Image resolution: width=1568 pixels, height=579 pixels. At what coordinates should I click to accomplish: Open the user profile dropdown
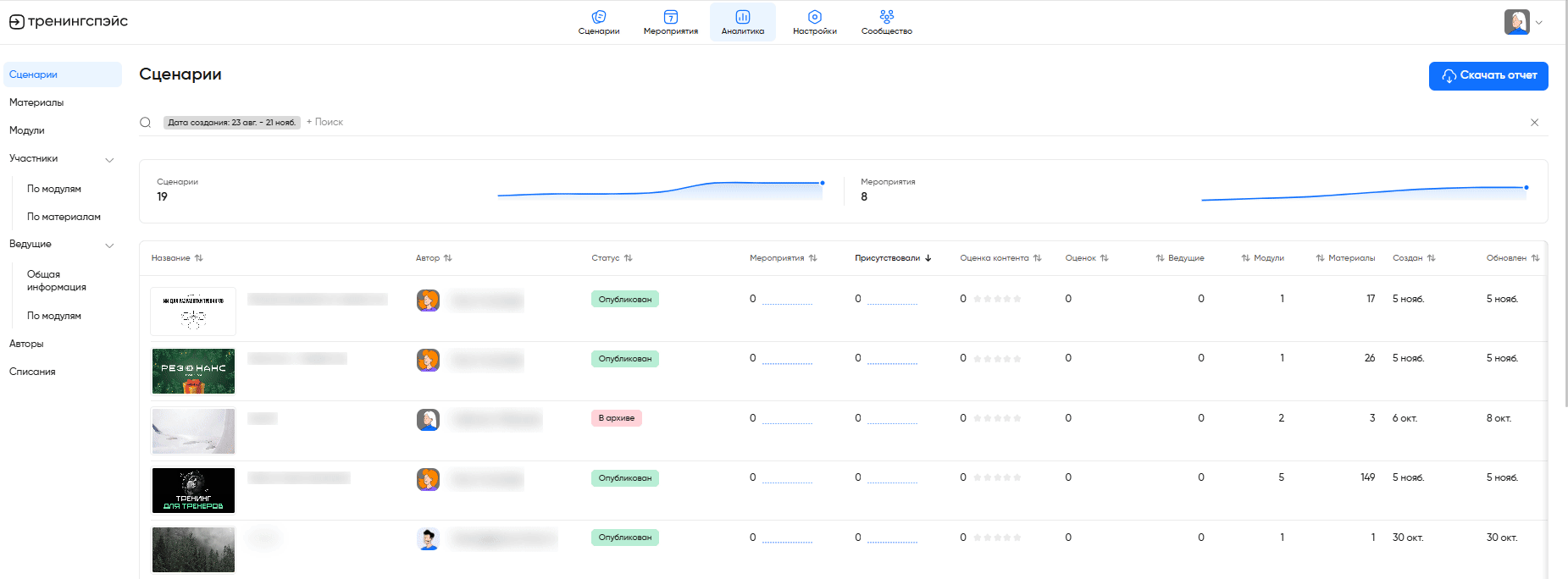1523,22
